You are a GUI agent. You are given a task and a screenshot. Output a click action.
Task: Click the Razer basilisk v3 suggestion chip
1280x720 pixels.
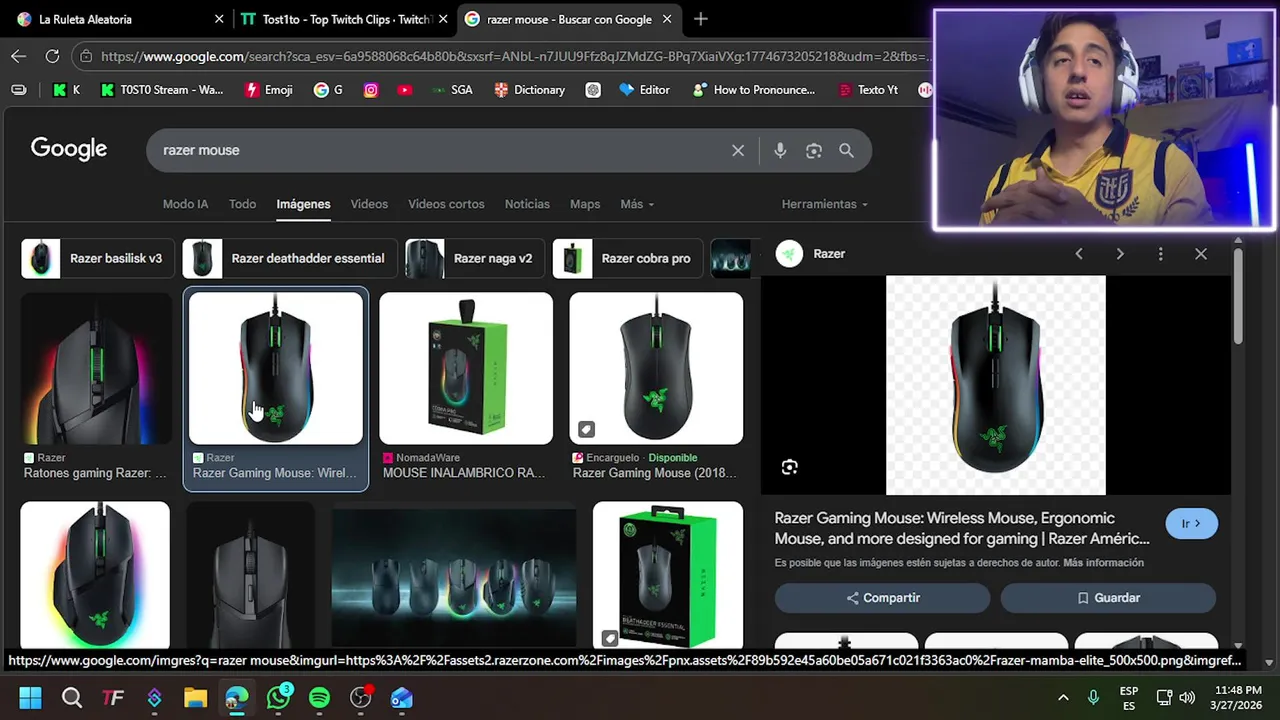98,258
